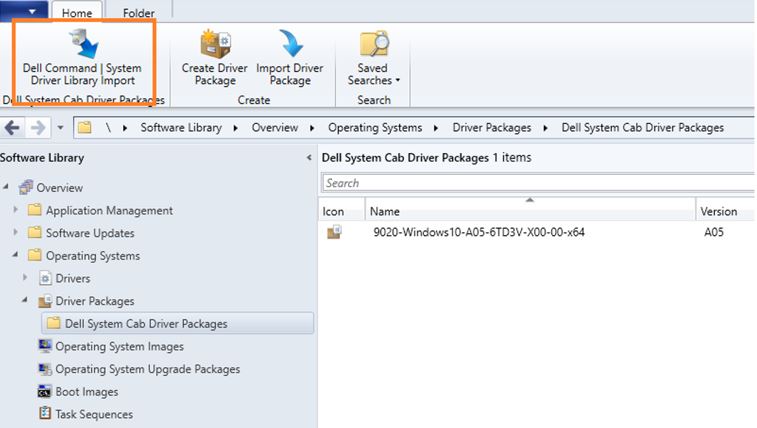Expand arrow after Driver Packages breadcrumb
The height and width of the screenshot is (428, 757).
tap(546, 128)
